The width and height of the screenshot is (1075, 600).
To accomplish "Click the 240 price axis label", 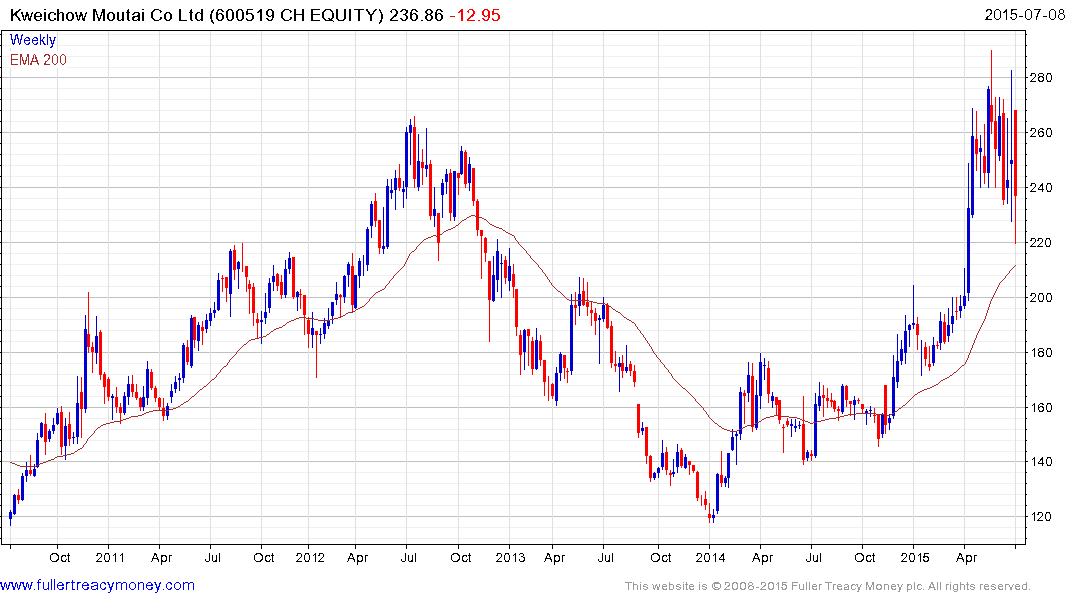I will (1041, 188).
